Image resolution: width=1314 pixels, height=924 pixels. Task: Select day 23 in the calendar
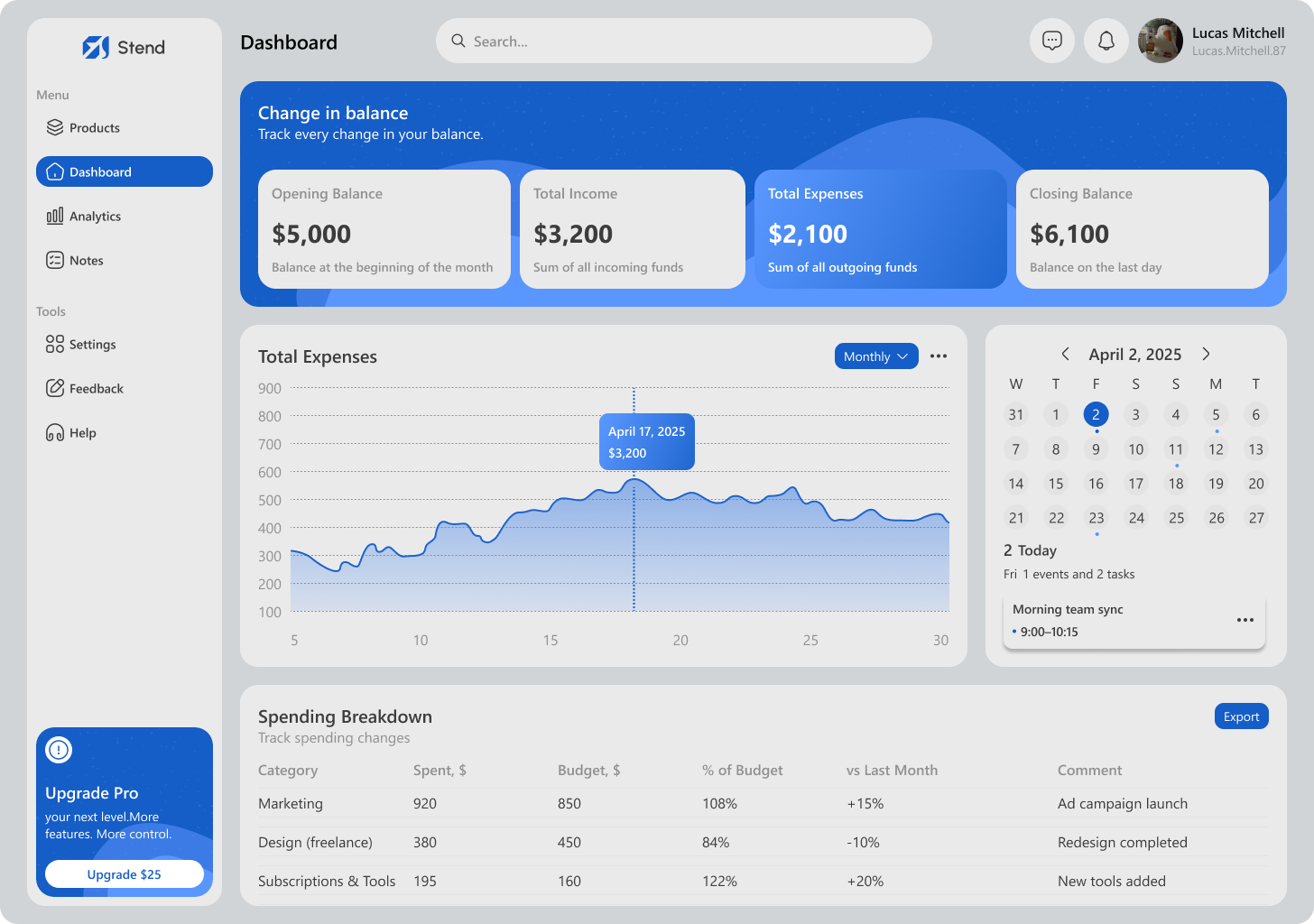tap(1097, 518)
